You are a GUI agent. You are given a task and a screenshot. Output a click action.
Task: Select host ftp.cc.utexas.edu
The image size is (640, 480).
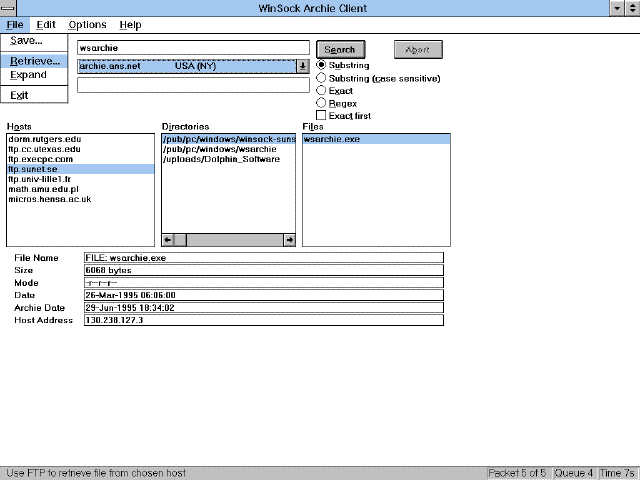[x=81, y=149]
